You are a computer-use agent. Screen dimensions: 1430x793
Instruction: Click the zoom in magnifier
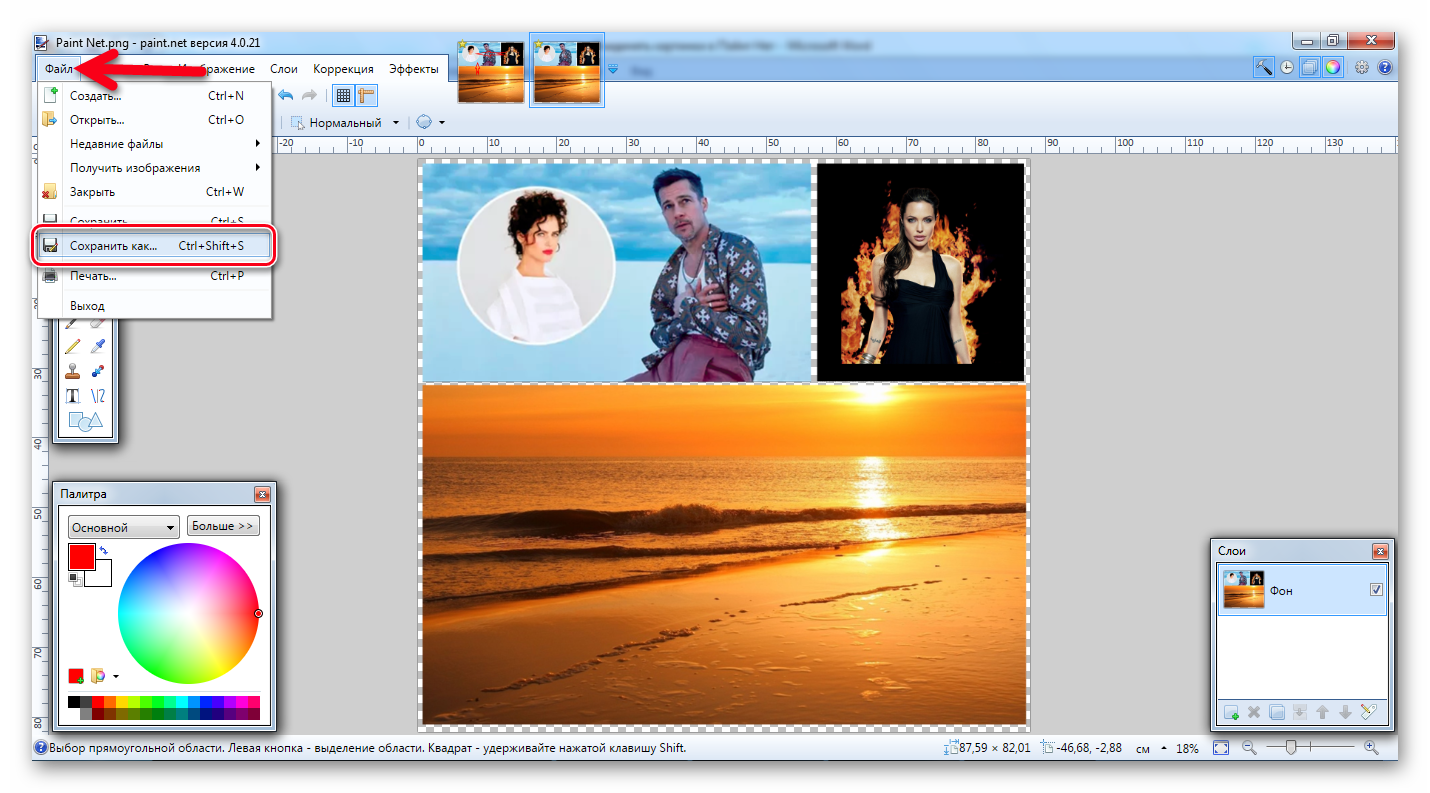pos(1371,747)
